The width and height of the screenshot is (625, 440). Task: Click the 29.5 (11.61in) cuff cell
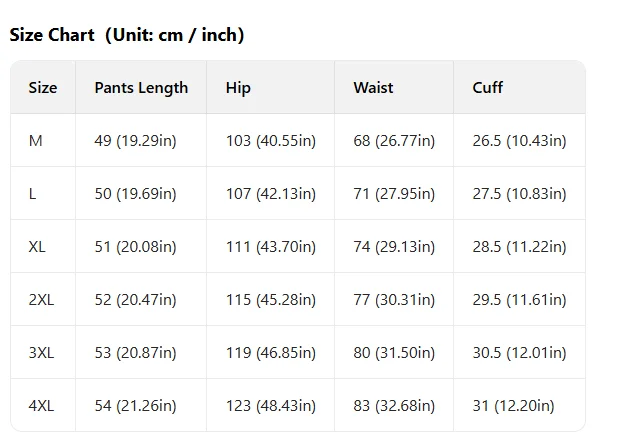tap(519, 300)
